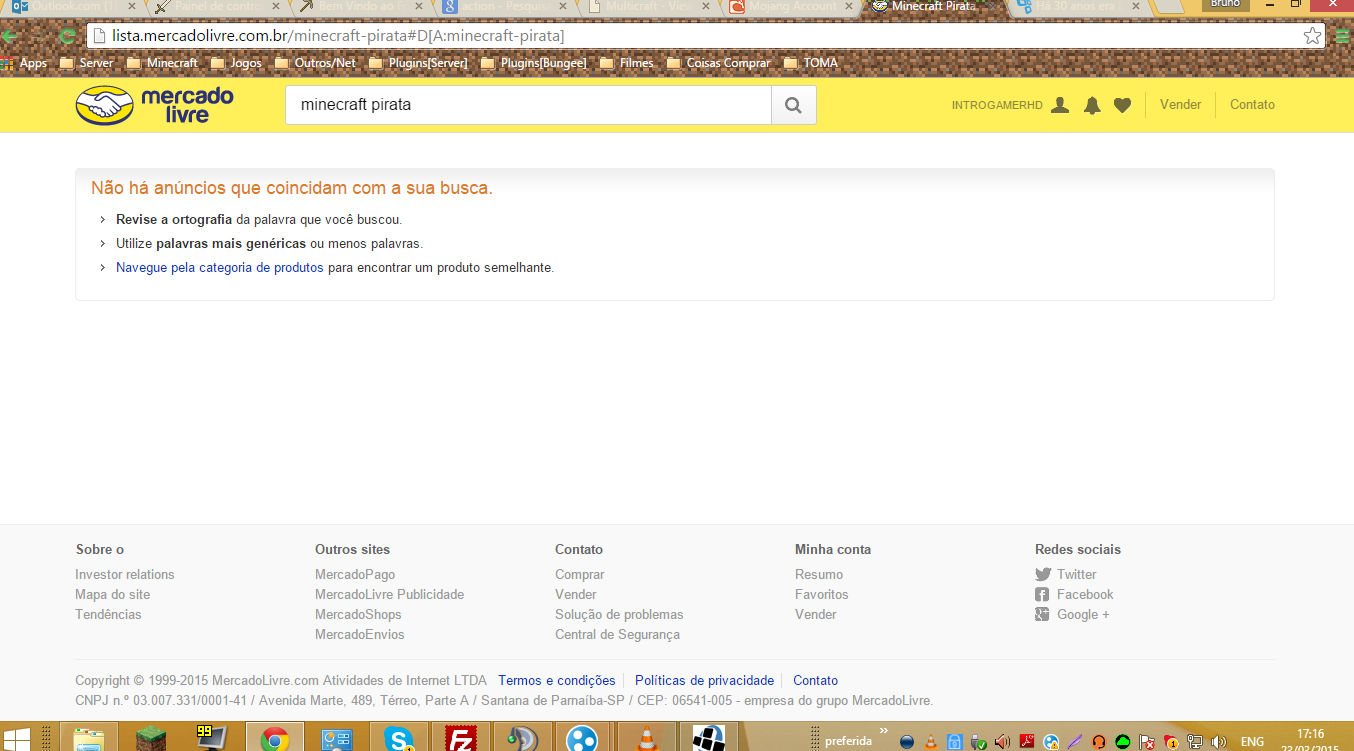Open the Apps bookmarks shortcut
This screenshot has width=1354, height=751.
coord(25,63)
